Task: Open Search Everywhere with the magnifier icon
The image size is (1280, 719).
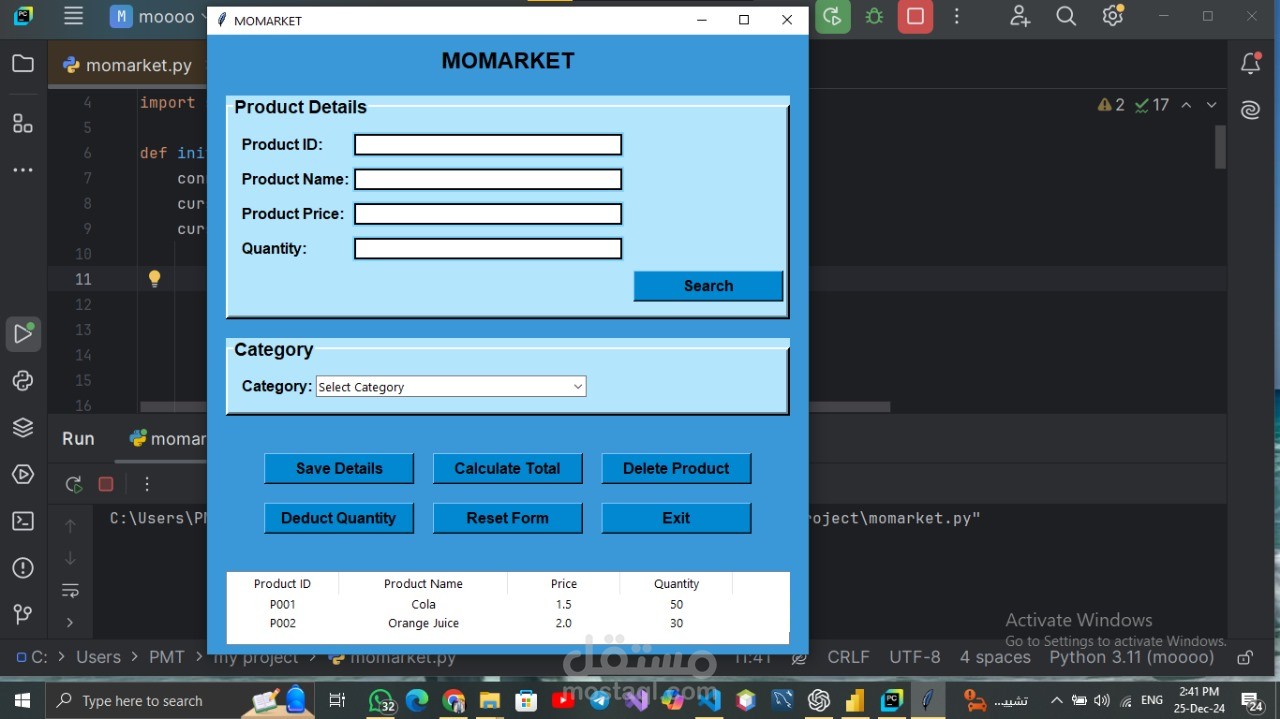Action: (1066, 16)
